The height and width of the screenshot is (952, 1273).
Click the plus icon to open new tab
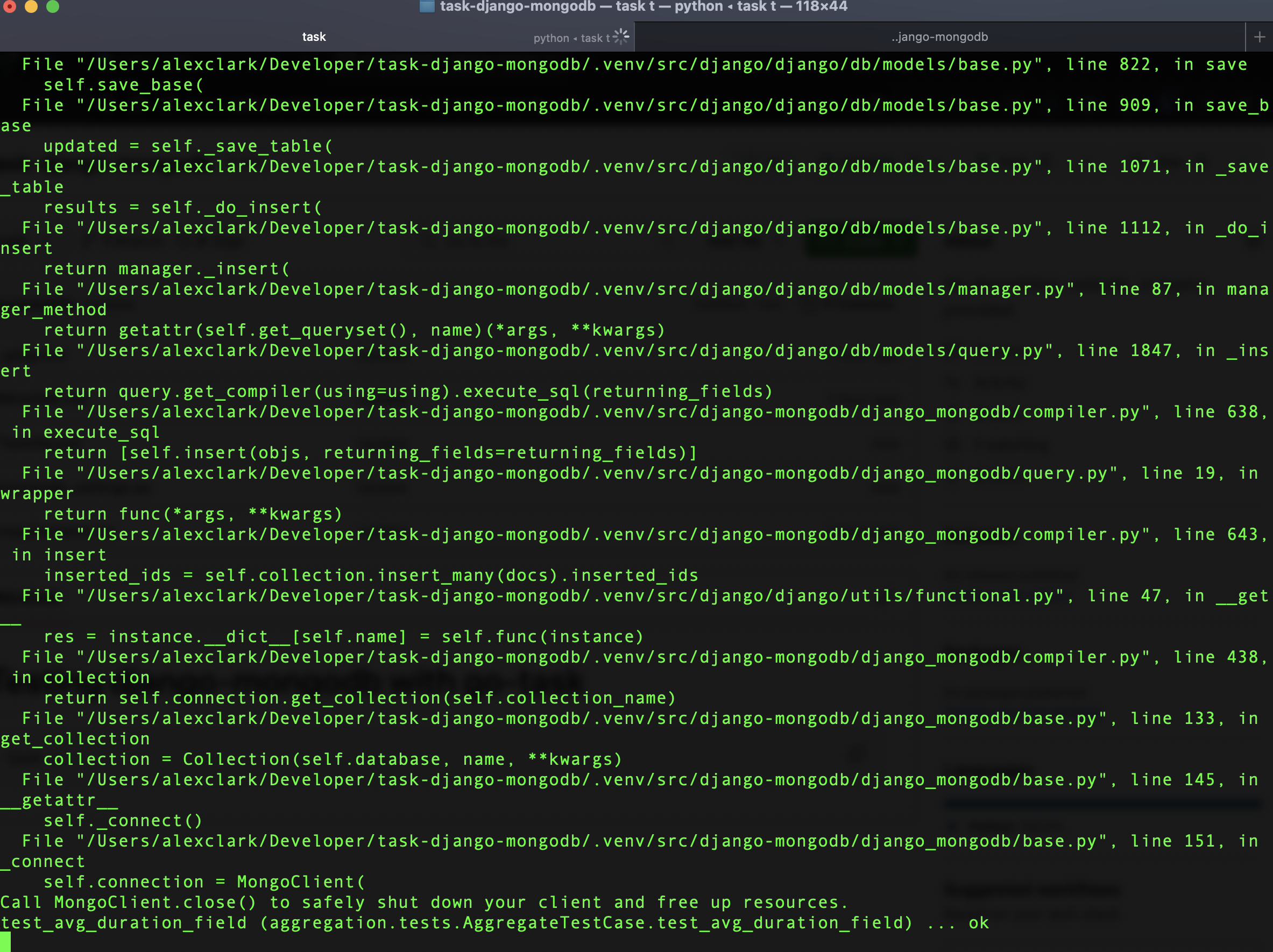(x=1258, y=38)
